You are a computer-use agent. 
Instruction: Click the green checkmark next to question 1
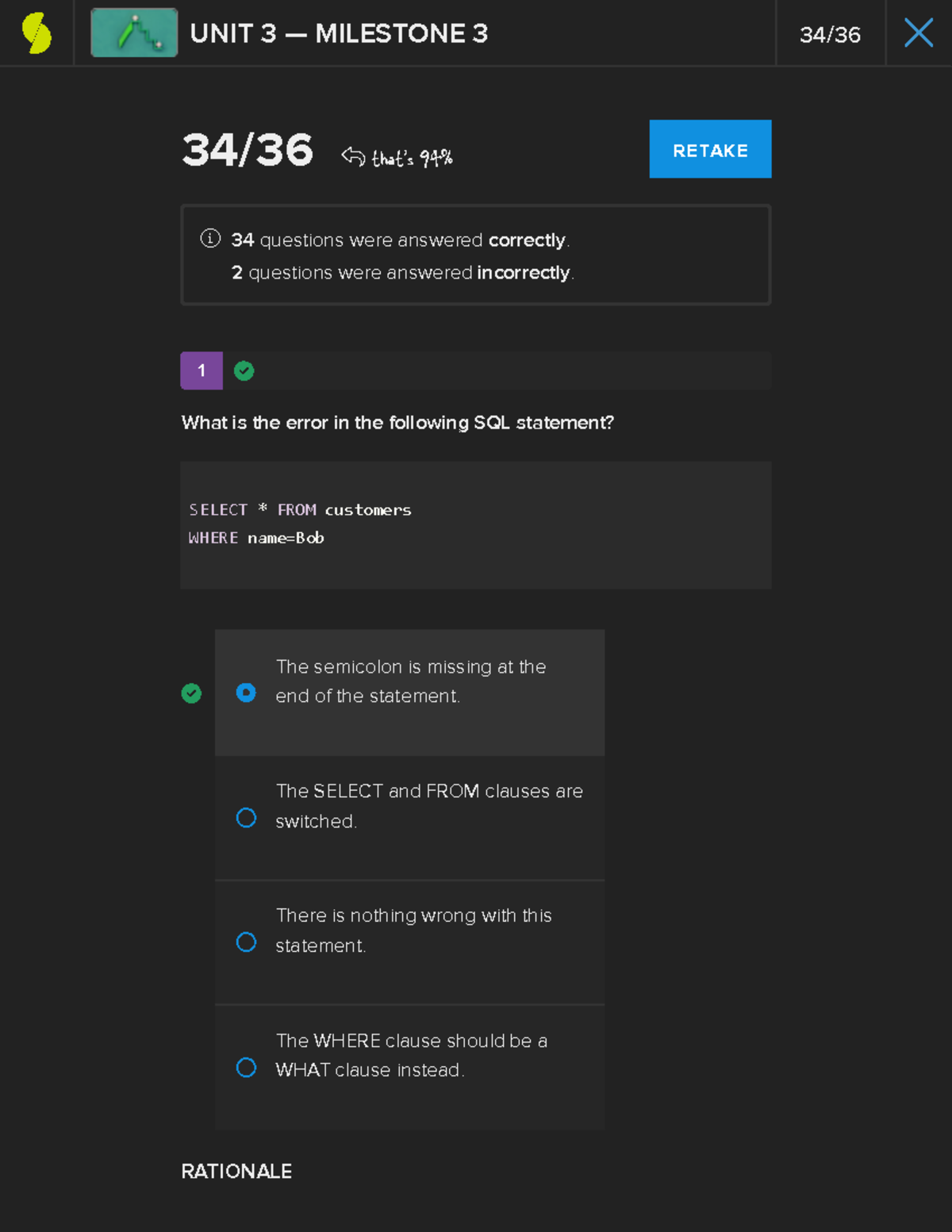tap(244, 370)
